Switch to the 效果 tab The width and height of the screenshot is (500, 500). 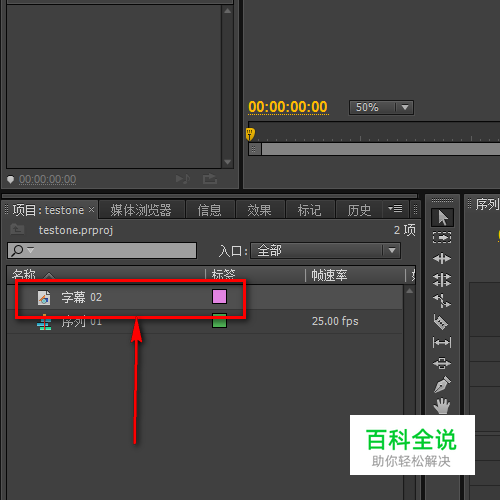tap(259, 210)
